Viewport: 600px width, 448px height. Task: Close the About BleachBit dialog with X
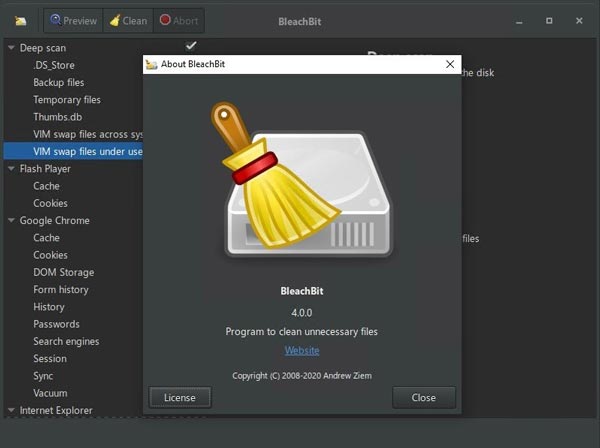pos(450,64)
